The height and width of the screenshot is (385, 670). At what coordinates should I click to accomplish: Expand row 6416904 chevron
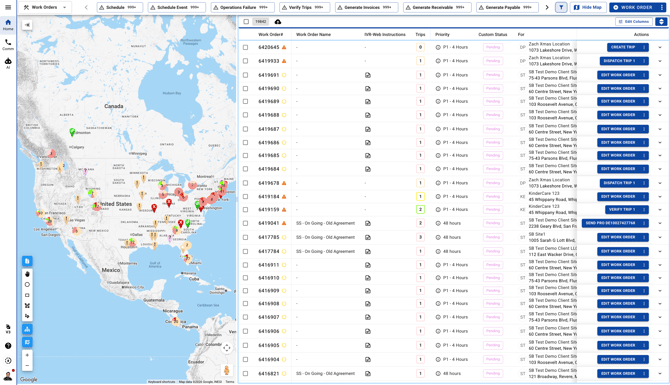(x=660, y=360)
